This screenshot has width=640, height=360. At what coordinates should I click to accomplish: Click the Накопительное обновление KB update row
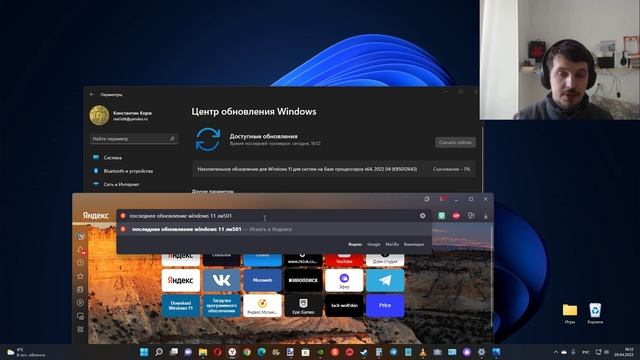(333, 169)
